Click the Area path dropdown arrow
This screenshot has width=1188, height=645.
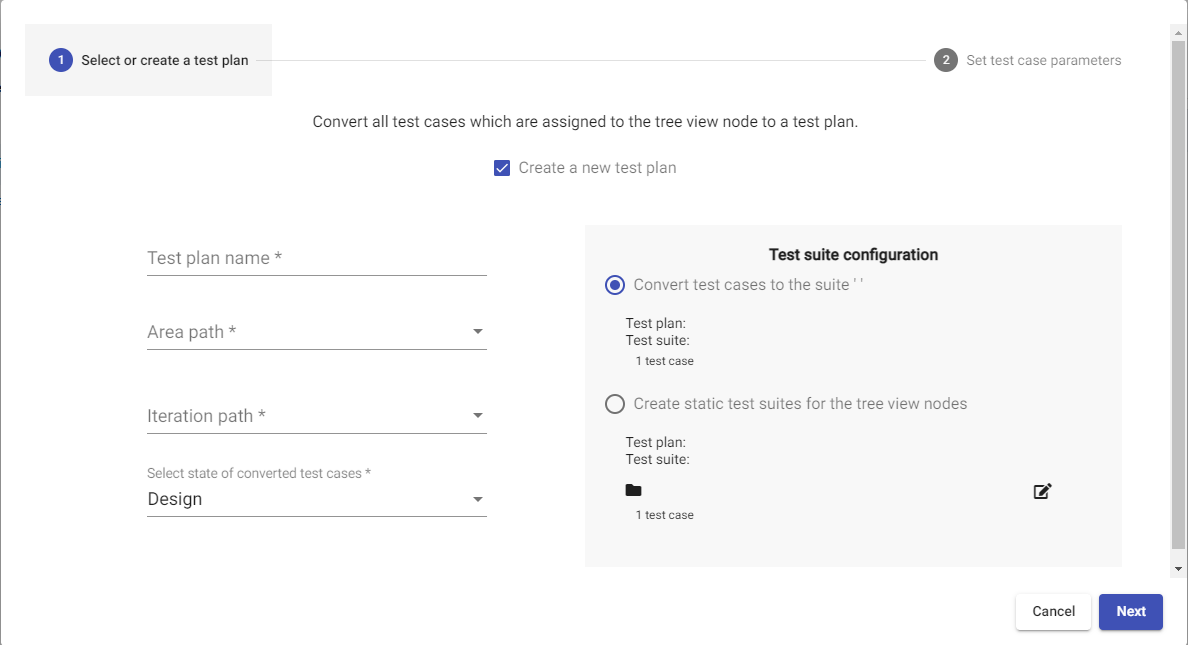click(x=478, y=332)
